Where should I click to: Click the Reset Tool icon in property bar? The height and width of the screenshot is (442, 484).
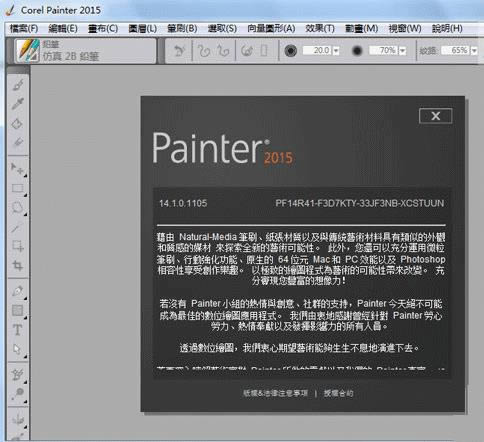point(179,51)
